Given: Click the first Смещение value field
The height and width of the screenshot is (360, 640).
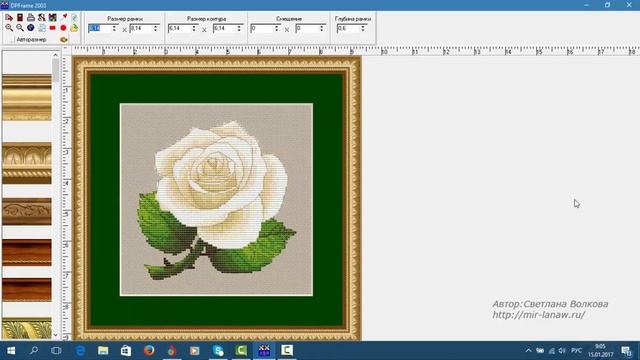Looking at the screenshot, I should pos(262,28).
